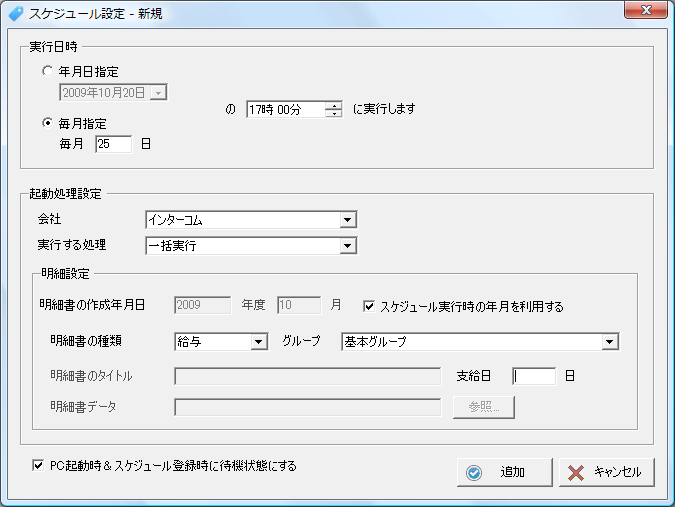Click the 参照... browse button
This screenshot has width=675, height=507.
[484, 407]
